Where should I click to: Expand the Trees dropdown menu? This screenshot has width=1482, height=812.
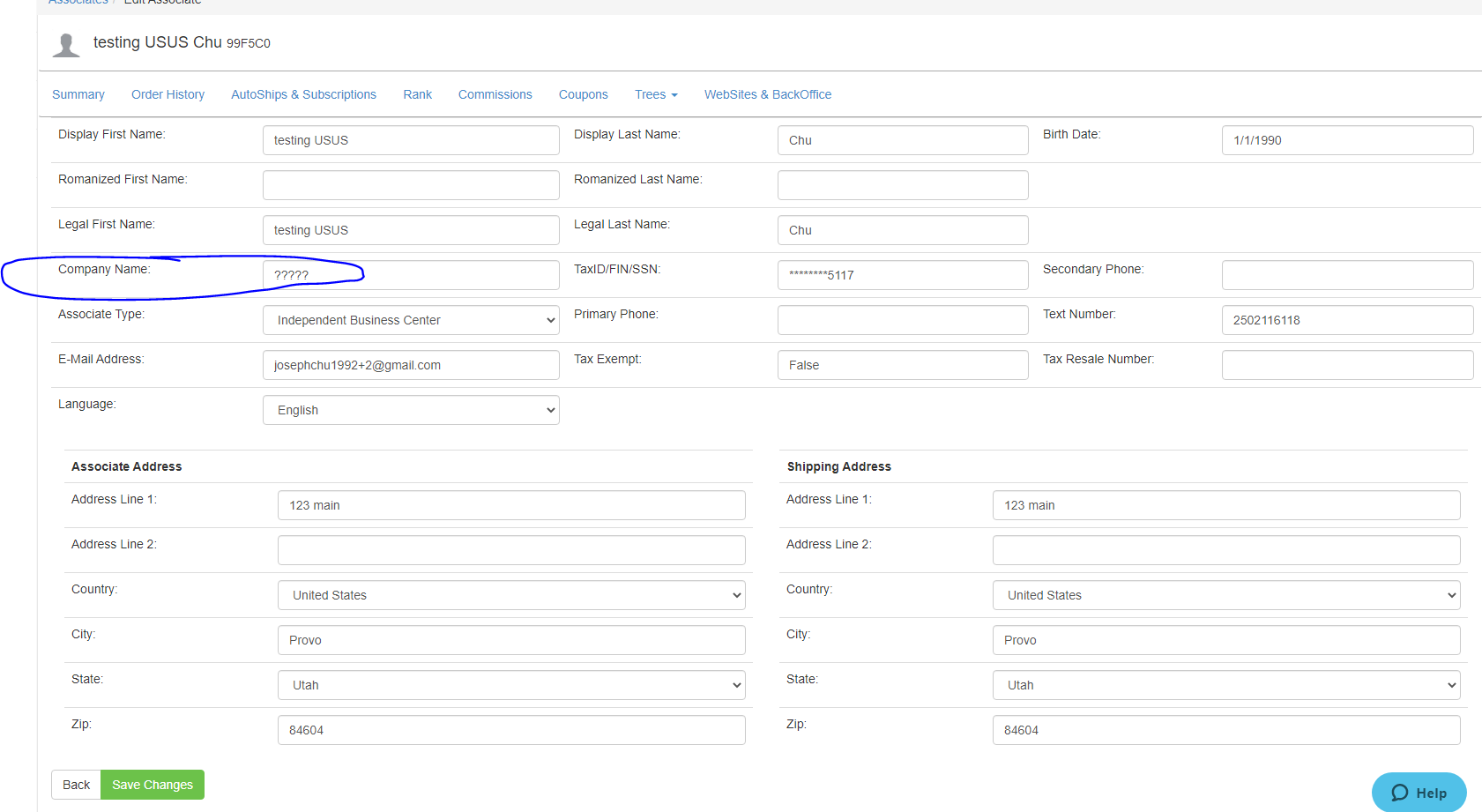(x=656, y=94)
